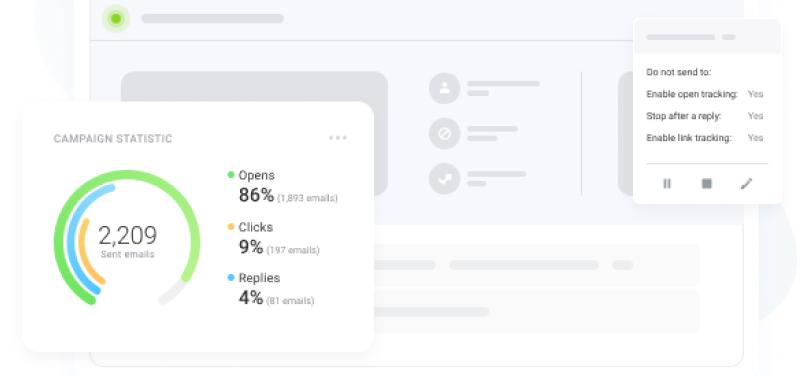
Task: Click the green pulsing status indicator
Action: pyautogui.click(x=116, y=19)
